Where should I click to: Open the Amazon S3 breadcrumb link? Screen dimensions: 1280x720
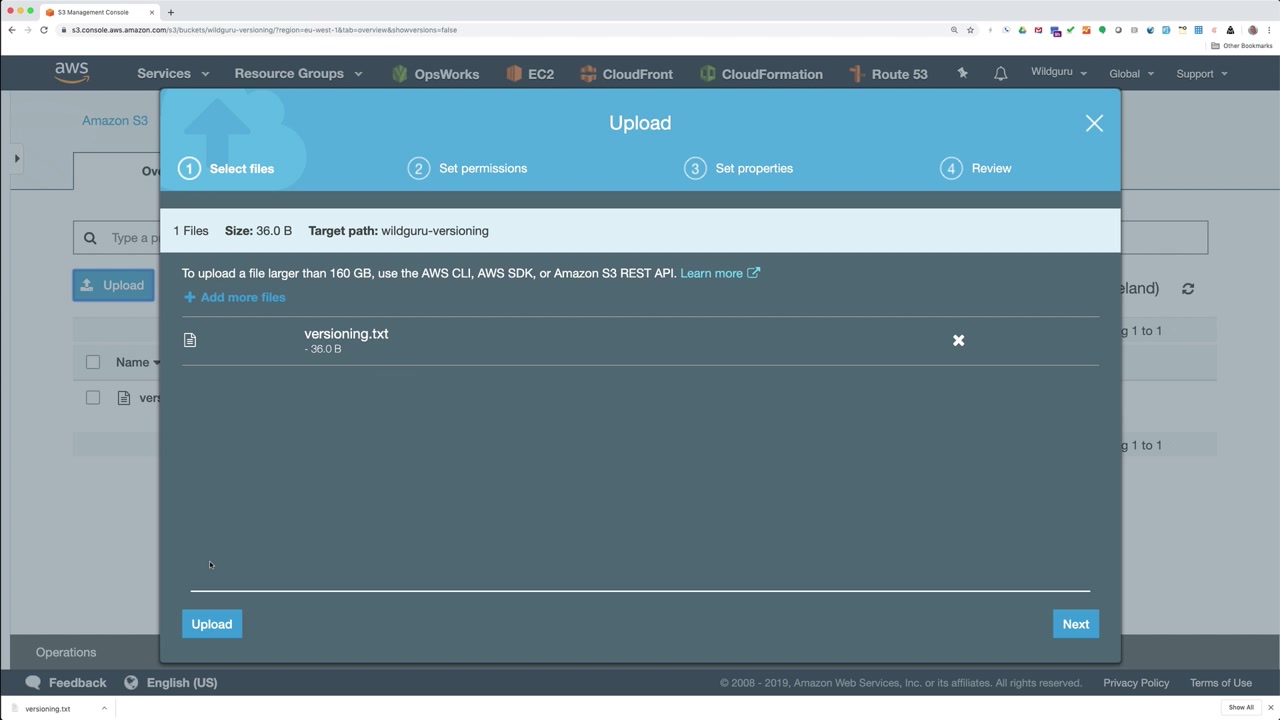tap(115, 121)
